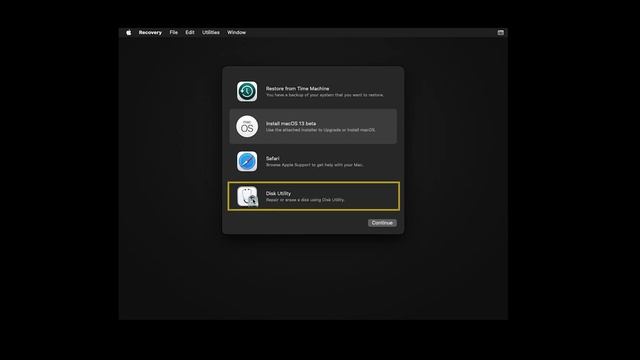Click the 'Repair or erase a disk' description
The width and height of the screenshot is (640, 360).
coord(305,200)
